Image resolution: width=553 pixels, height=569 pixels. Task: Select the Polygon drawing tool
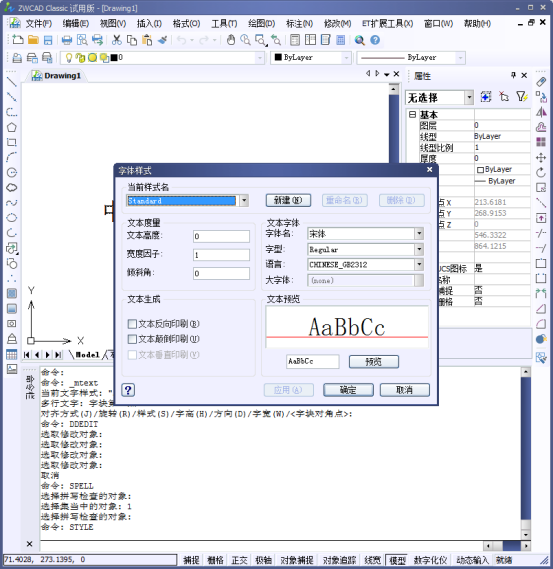point(12,127)
